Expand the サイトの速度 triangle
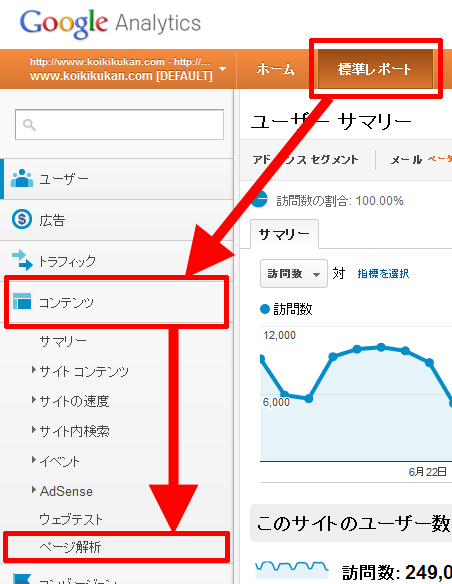This screenshot has width=452, height=584. click(34, 400)
